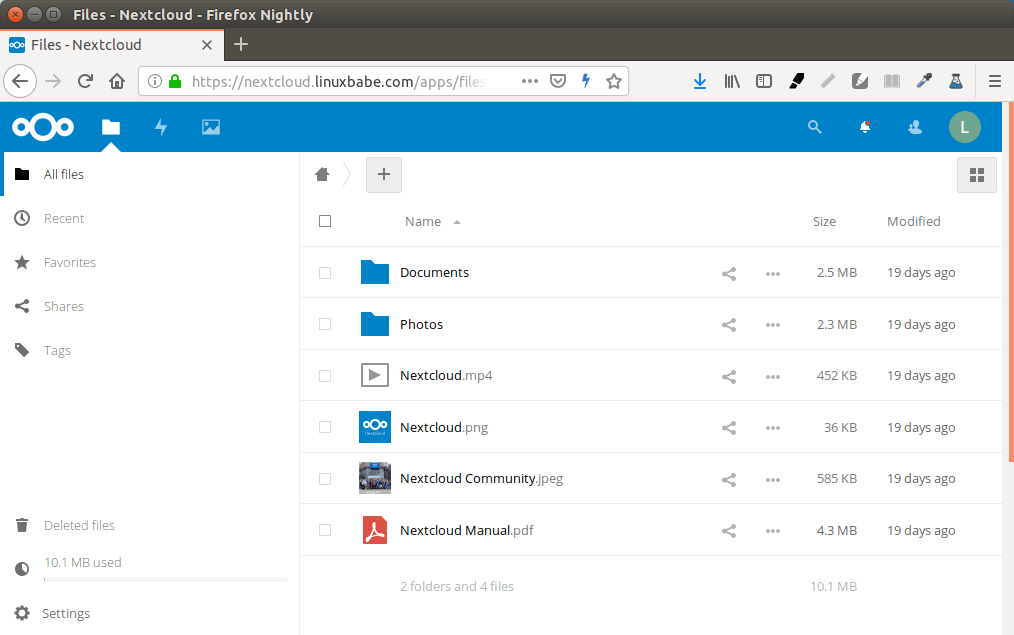Open Nextcloud Community.jpeg thumbnail
The height and width of the screenshot is (635, 1014).
(375, 478)
